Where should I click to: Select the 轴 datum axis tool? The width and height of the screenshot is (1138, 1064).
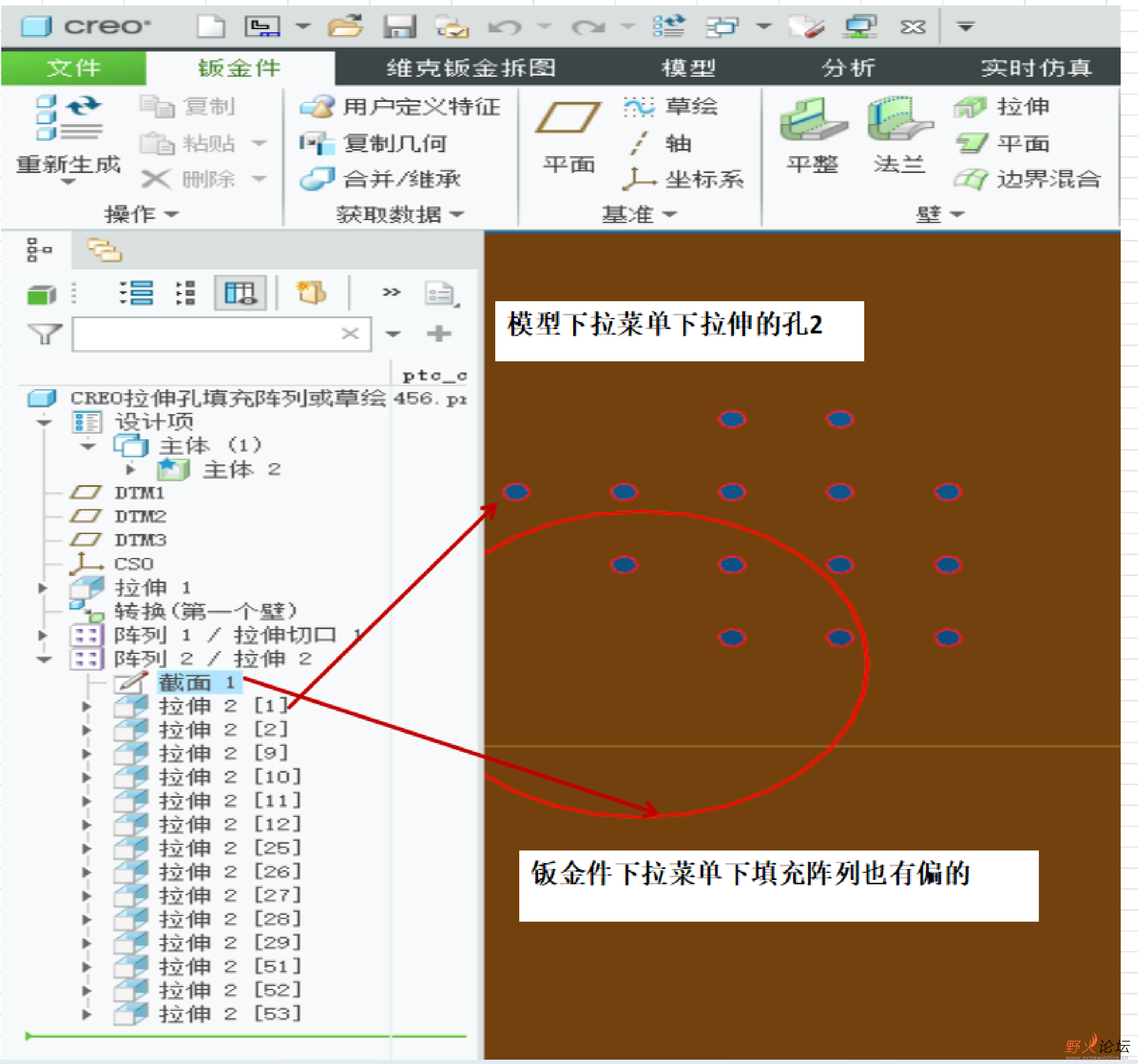point(660,143)
